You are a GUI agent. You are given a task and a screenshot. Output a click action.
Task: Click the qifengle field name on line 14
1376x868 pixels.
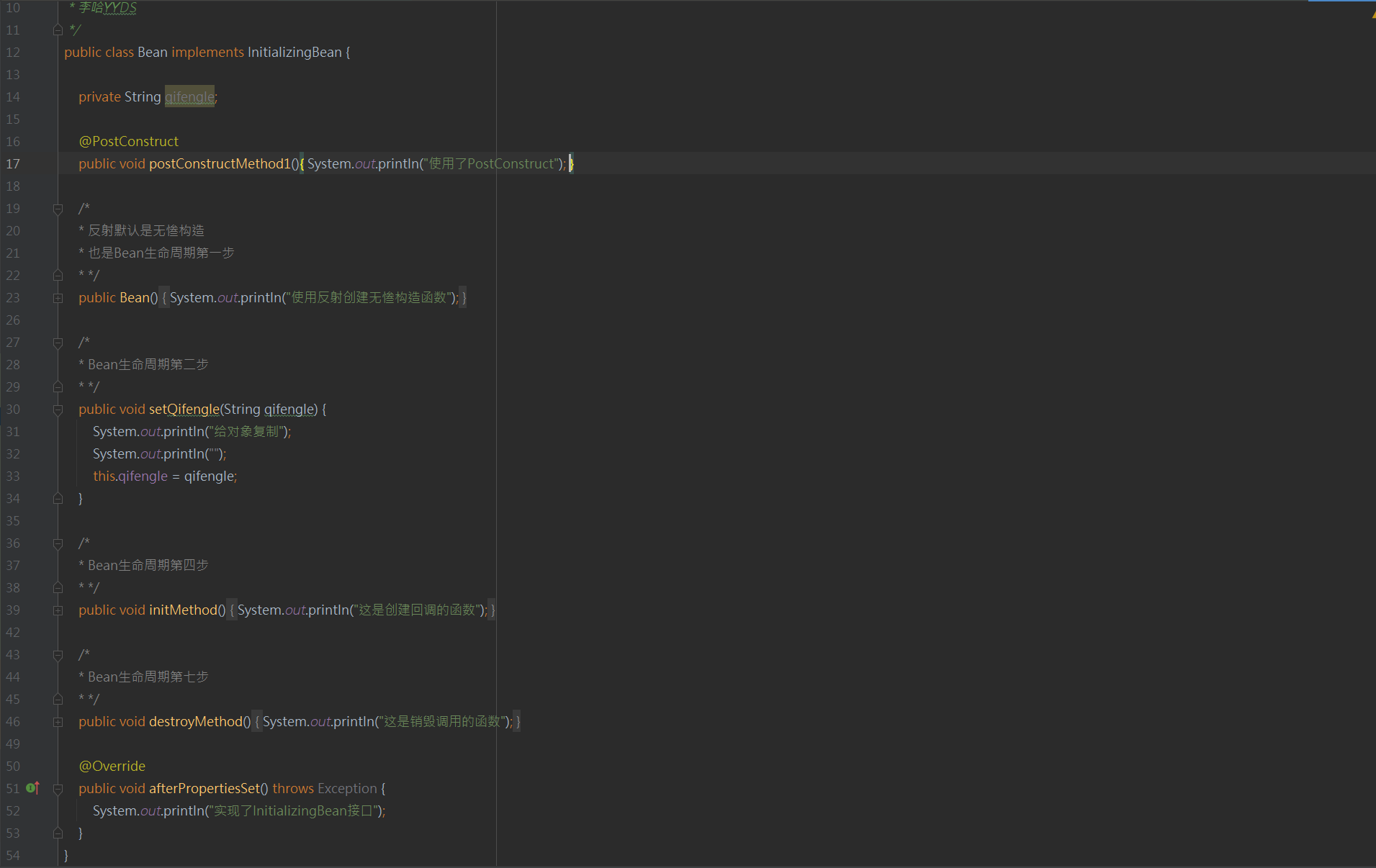[x=189, y=97]
